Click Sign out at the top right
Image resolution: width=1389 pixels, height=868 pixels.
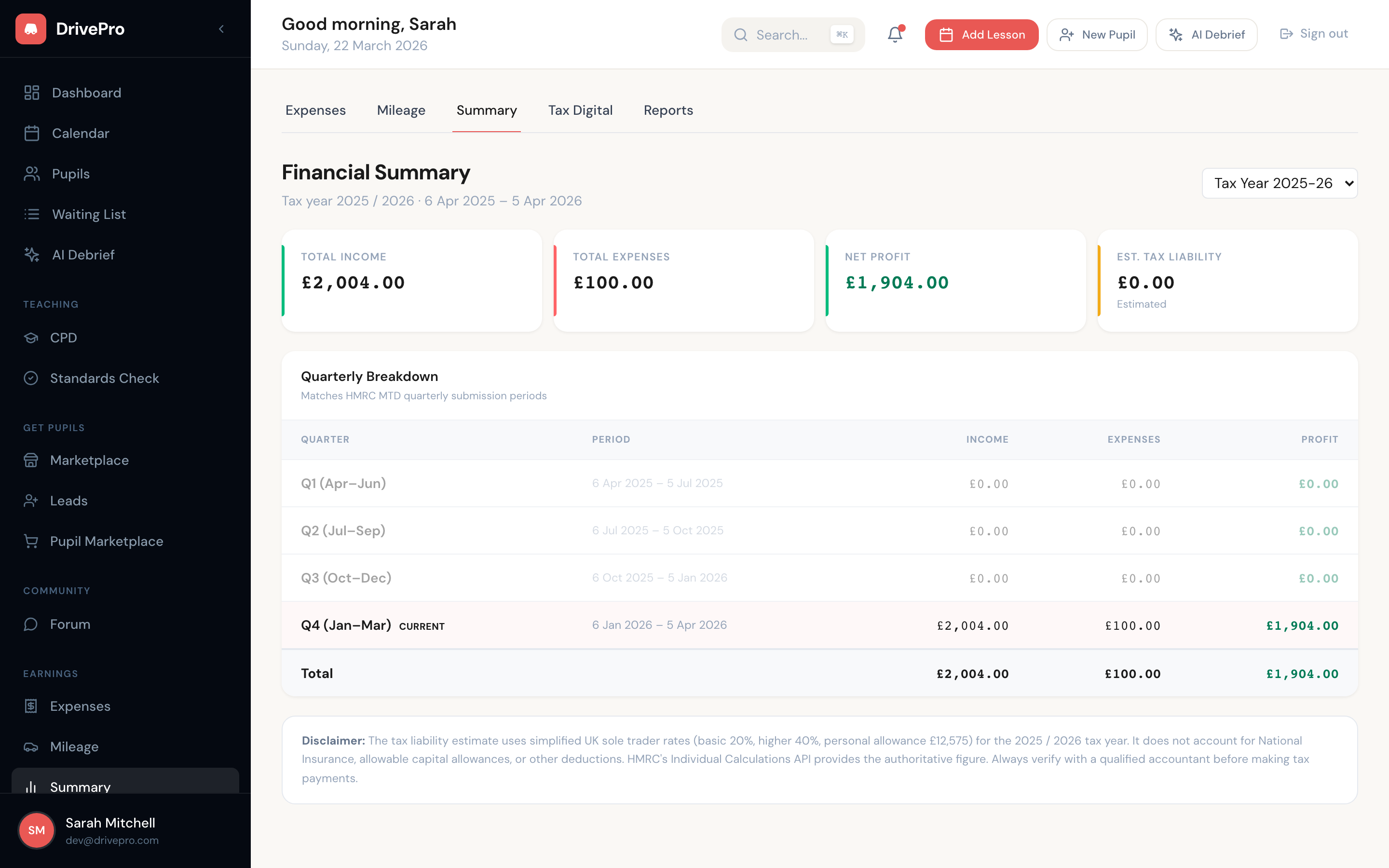click(1313, 33)
